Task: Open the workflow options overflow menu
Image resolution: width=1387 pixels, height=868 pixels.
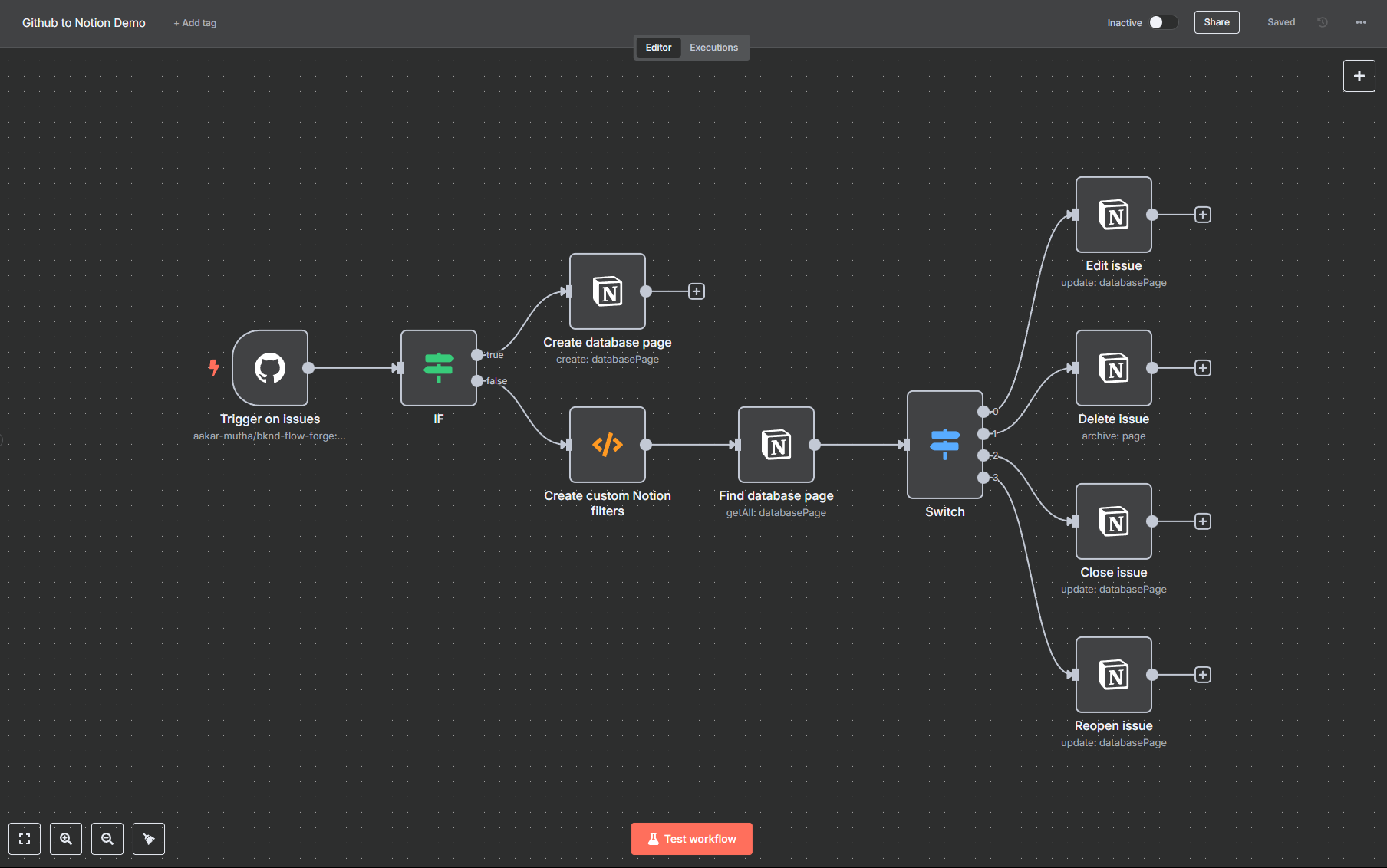Action: pyautogui.click(x=1361, y=22)
